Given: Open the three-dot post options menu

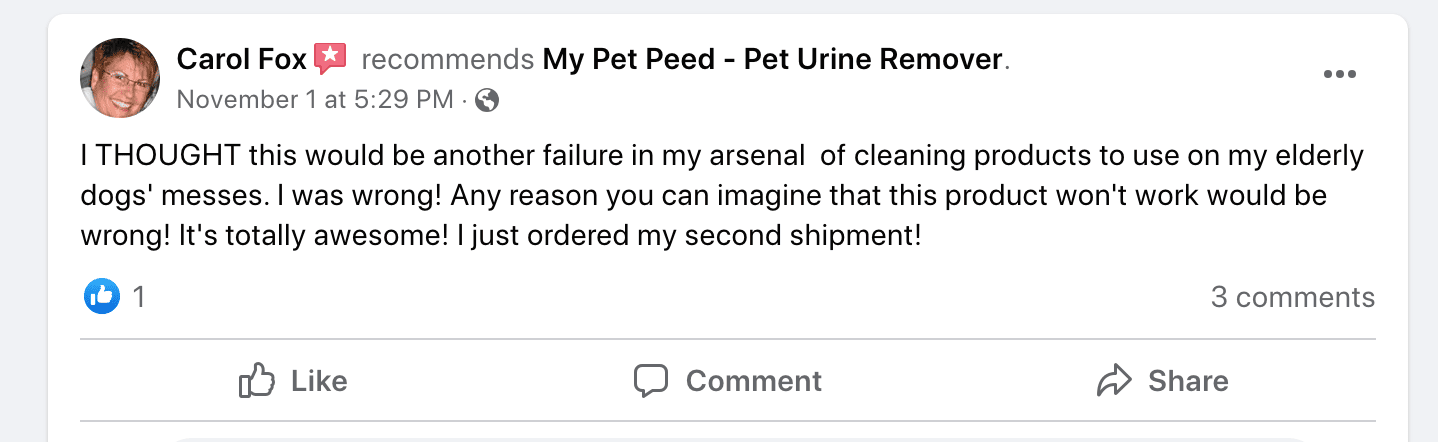Looking at the screenshot, I should tap(1339, 75).
